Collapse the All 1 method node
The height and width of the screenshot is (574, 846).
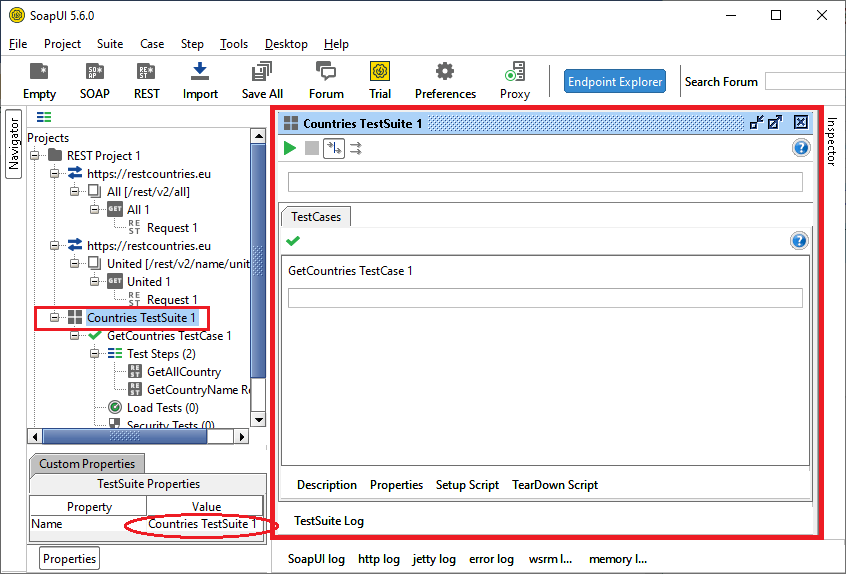click(x=94, y=209)
